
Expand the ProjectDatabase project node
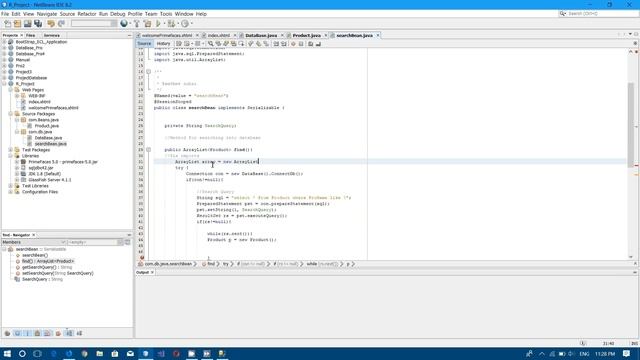click(x=4, y=78)
